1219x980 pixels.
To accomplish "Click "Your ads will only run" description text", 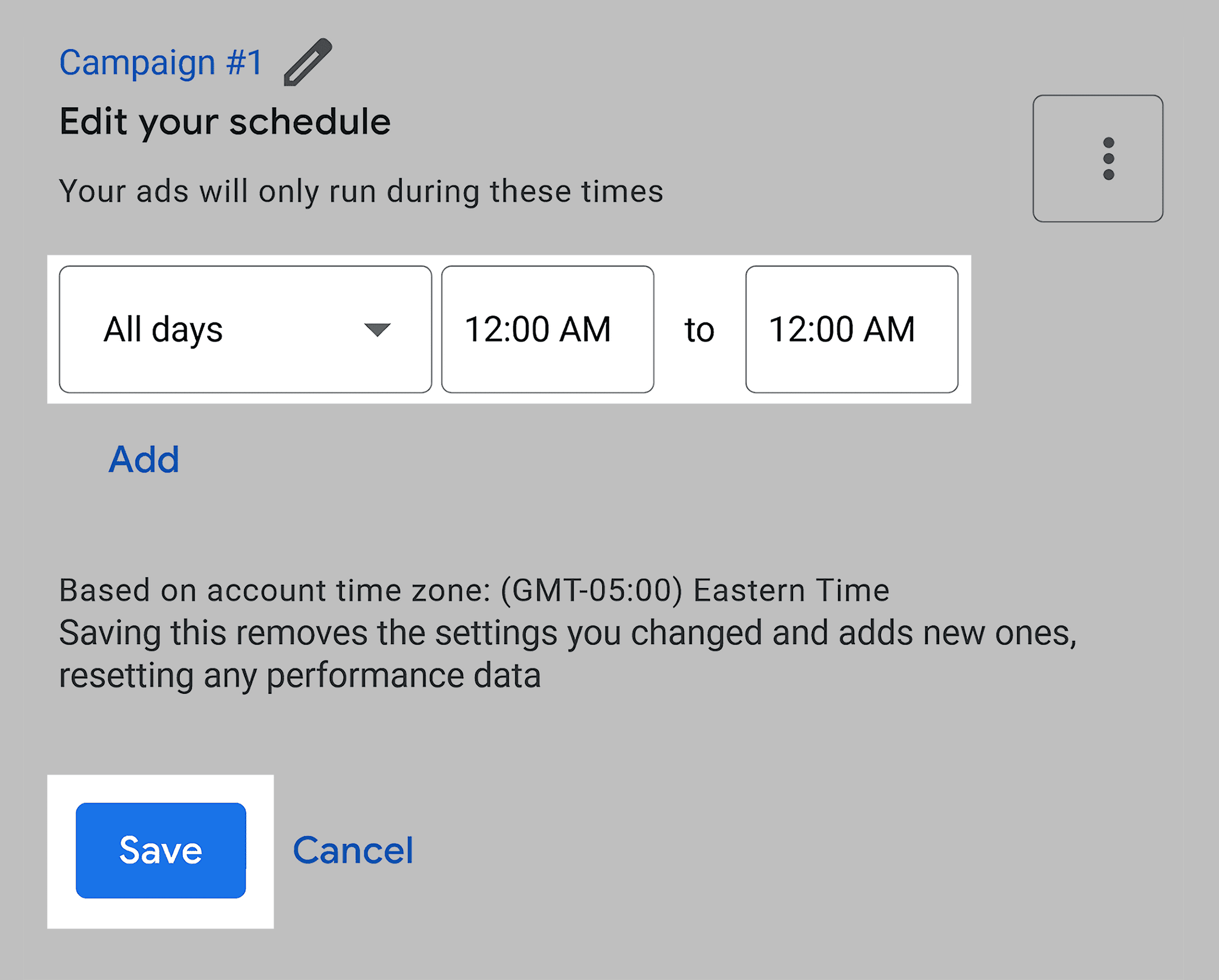I will [x=361, y=191].
